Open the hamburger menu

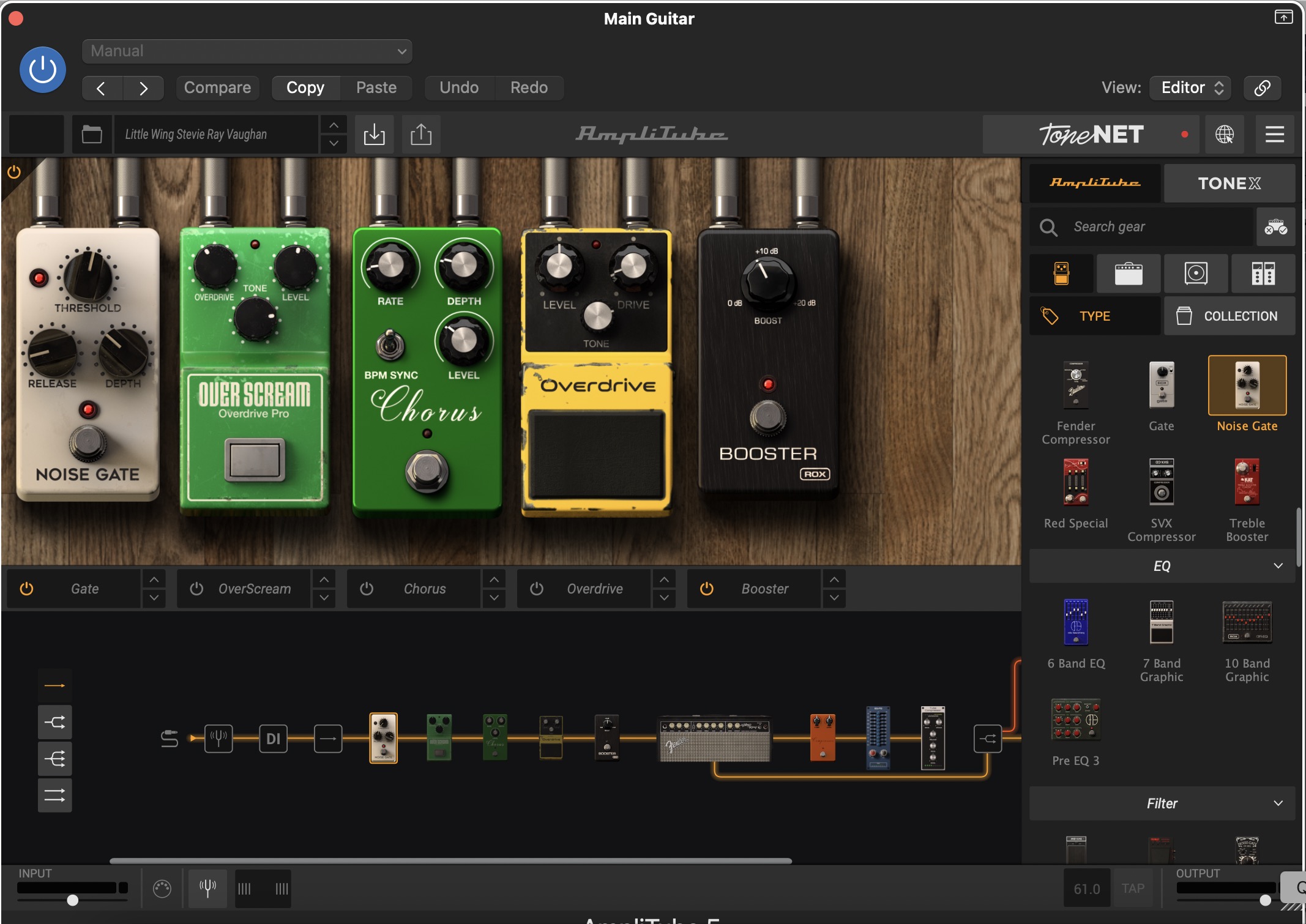click(1275, 134)
